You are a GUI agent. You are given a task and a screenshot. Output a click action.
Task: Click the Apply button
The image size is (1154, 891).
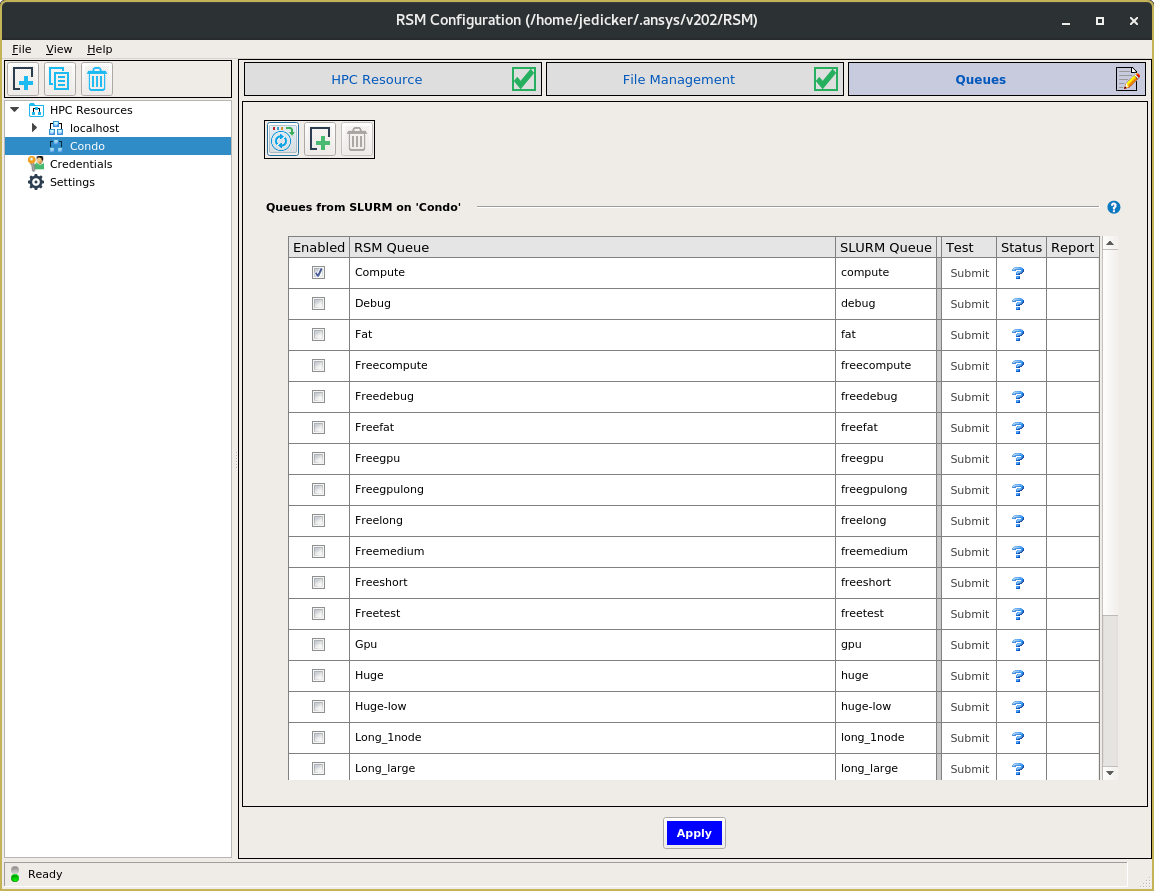tap(694, 833)
